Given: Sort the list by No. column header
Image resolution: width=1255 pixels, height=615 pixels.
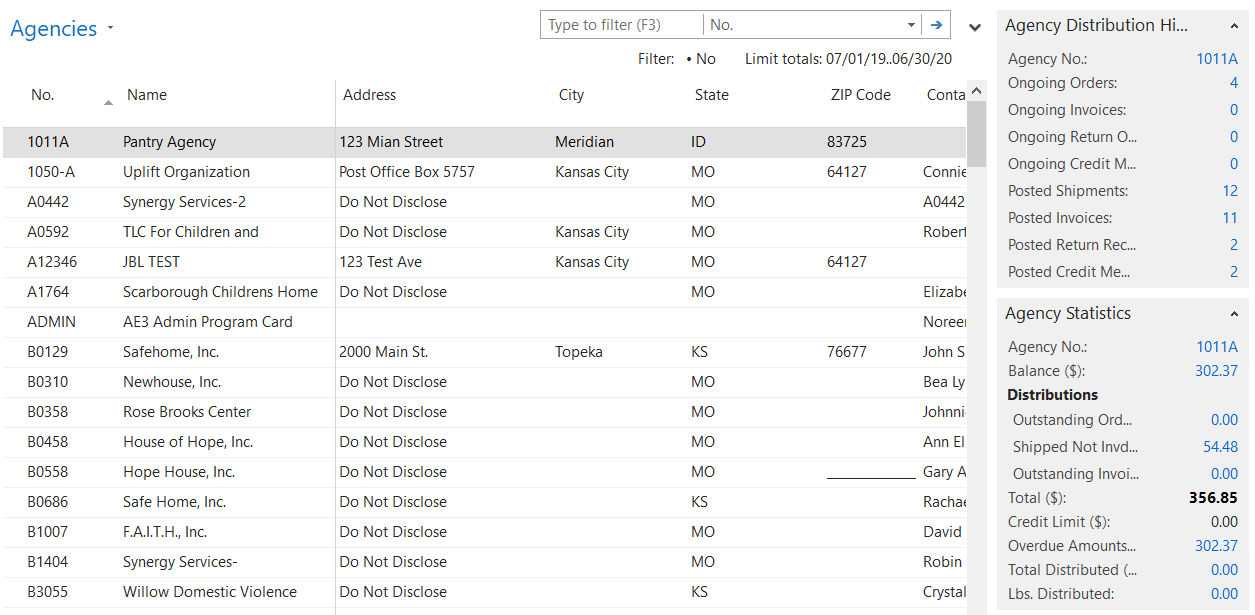Looking at the screenshot, I should tap(43, 95).
